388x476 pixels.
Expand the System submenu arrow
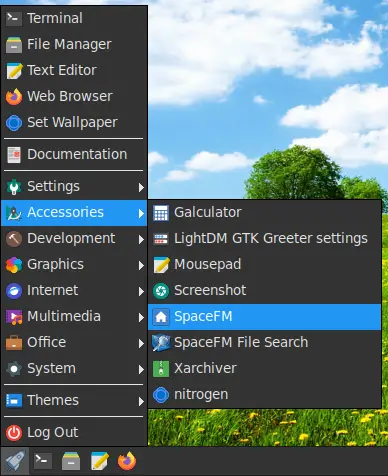(x=141, y=369)
